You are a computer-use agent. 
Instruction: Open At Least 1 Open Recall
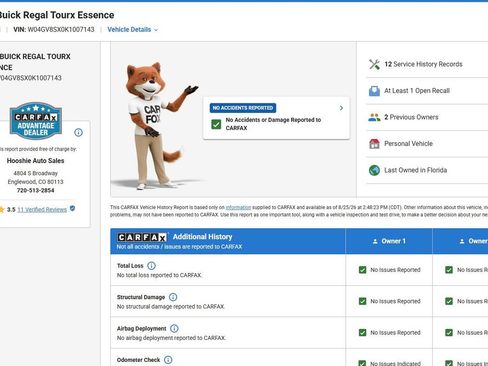(417, 91)
